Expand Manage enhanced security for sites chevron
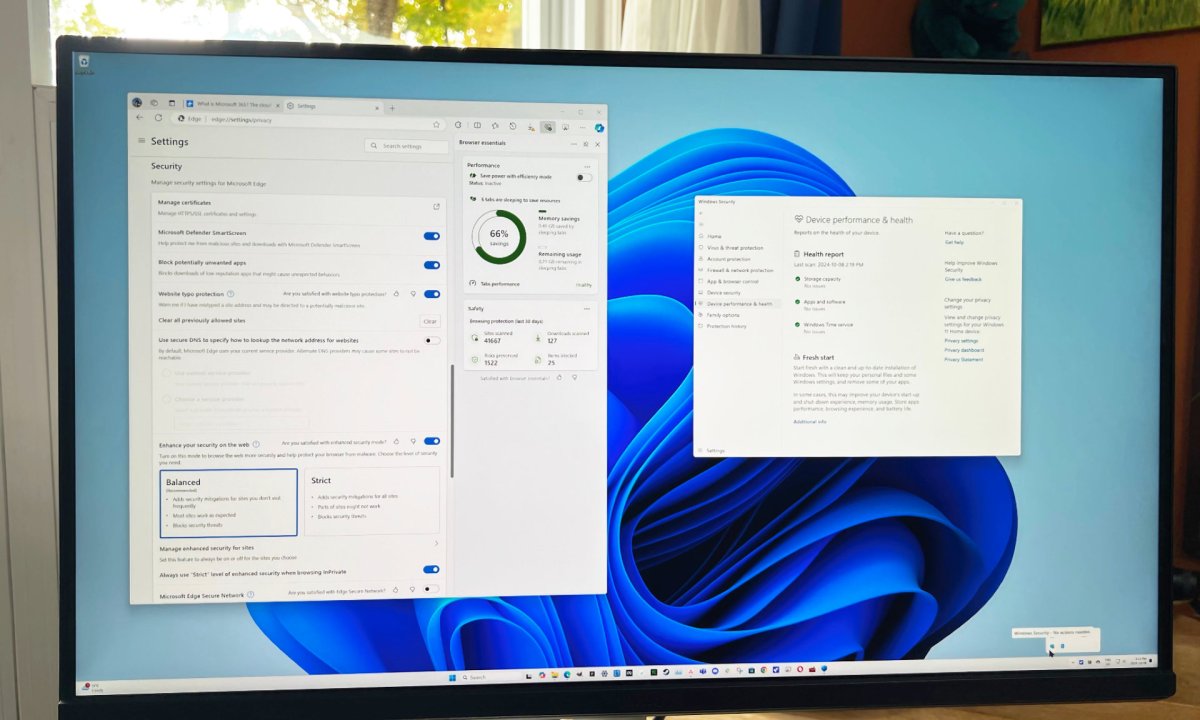 point(436,544)
